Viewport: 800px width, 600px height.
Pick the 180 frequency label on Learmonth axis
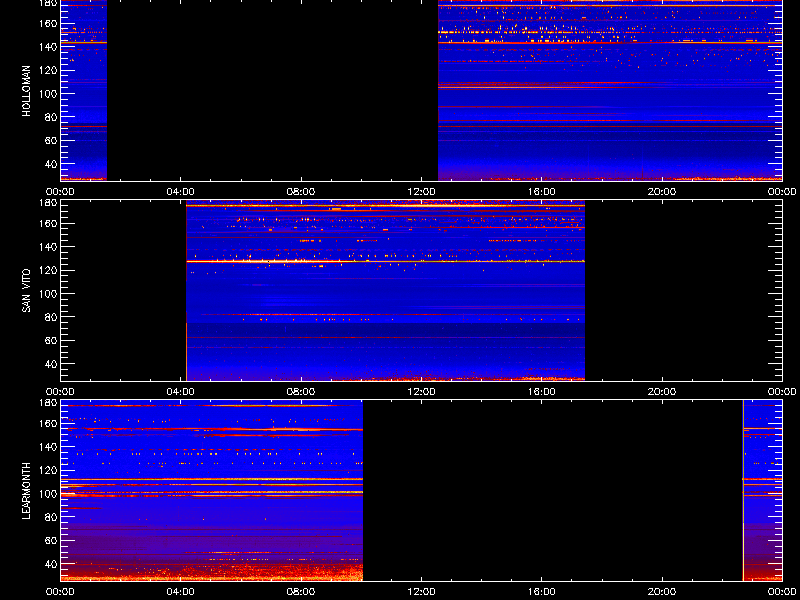[x=49, y=403]
